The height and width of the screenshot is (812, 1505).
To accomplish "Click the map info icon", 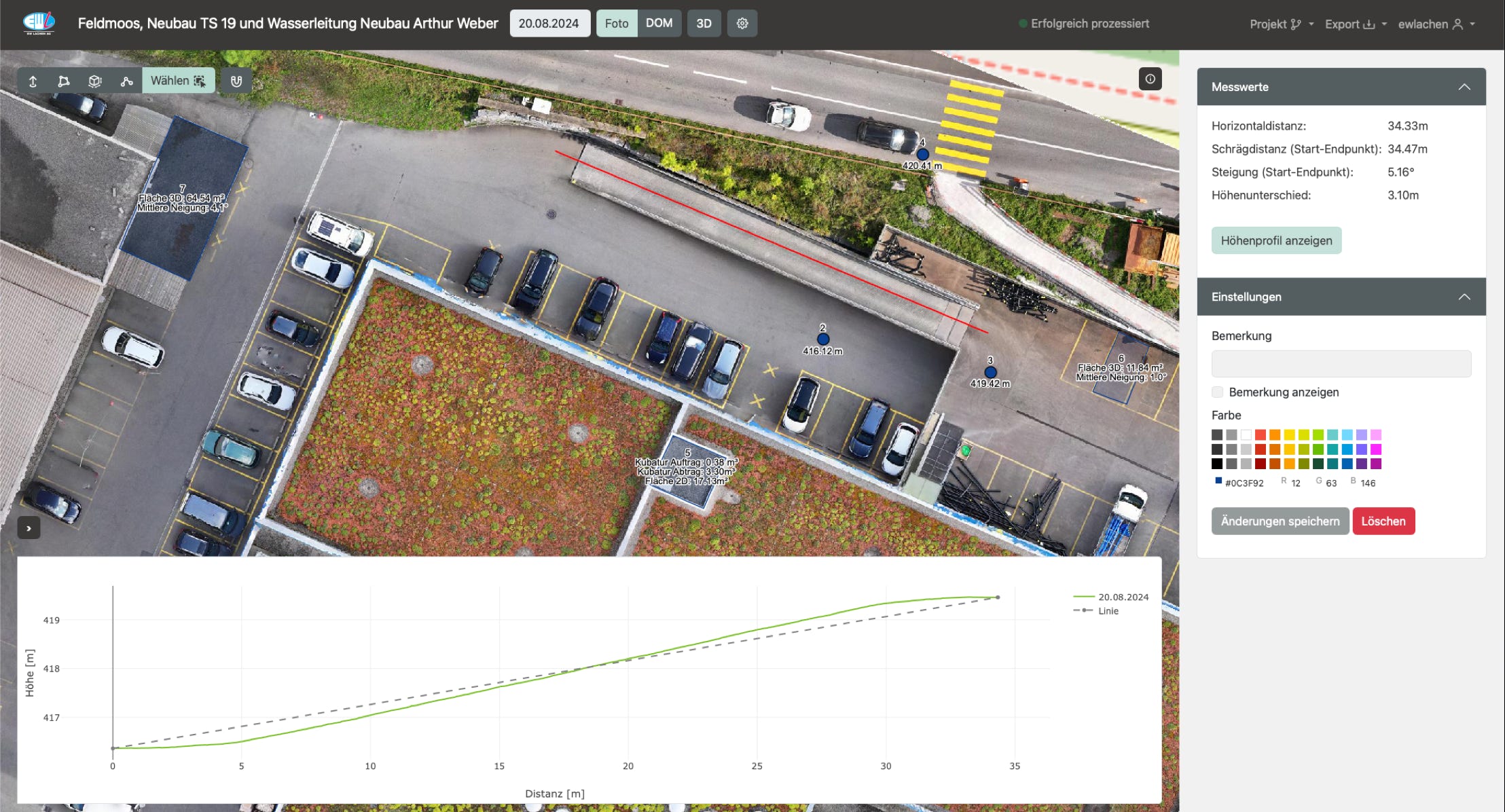I will coord(1150,79).
